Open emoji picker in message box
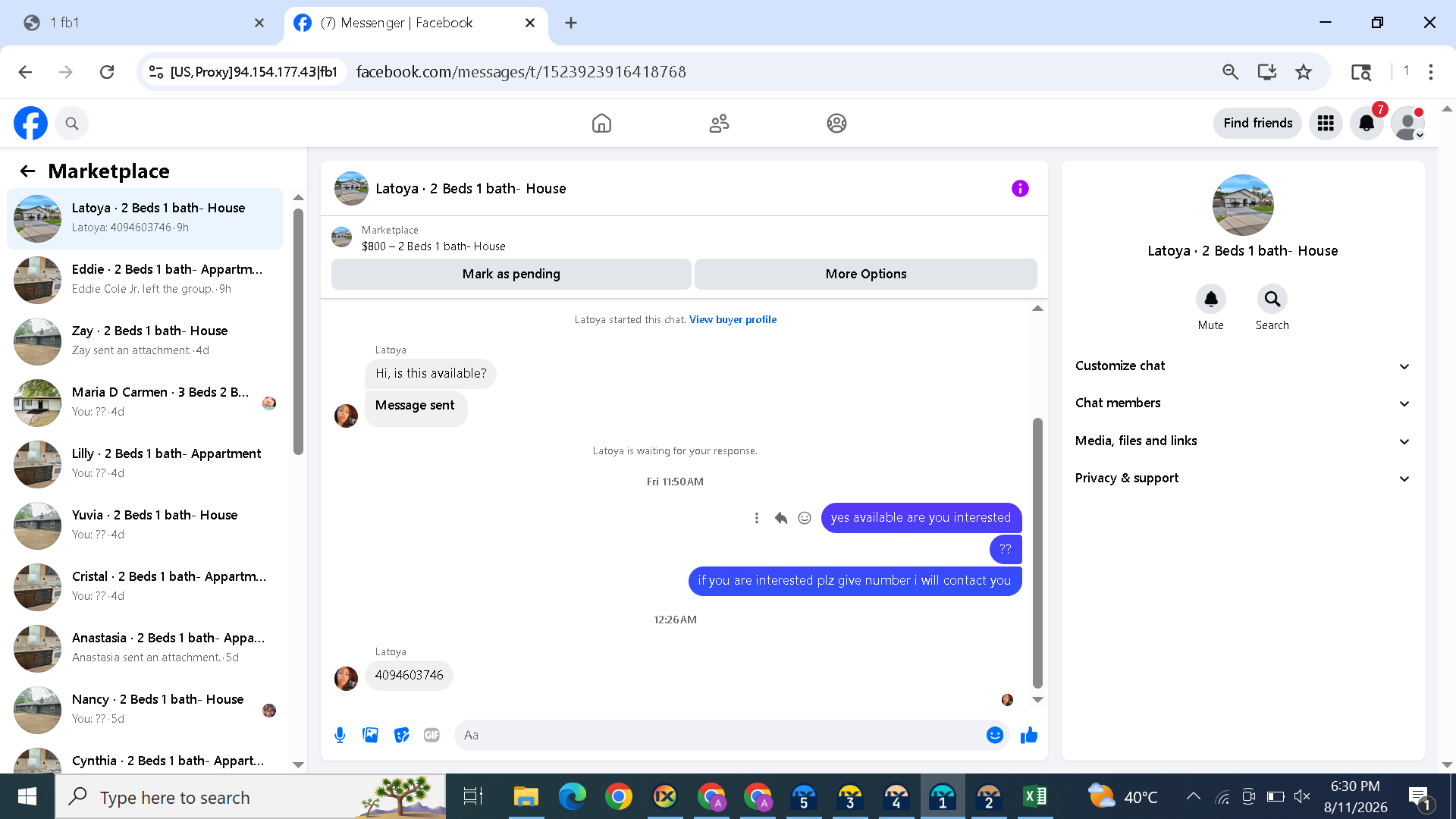The image size is (1456, 819). click(x=995, y=735)
